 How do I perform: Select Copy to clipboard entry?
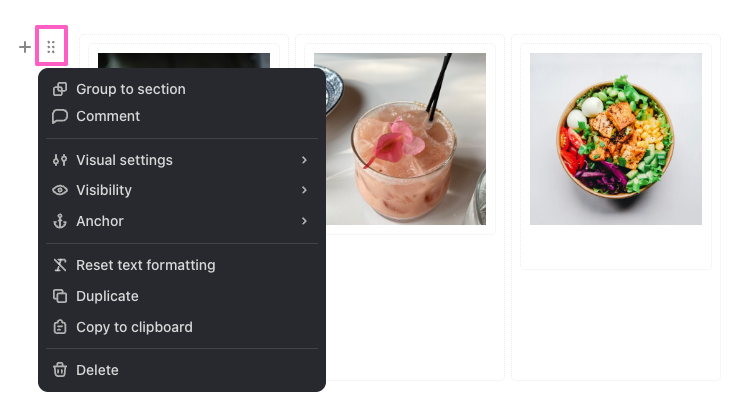(182, 327)
